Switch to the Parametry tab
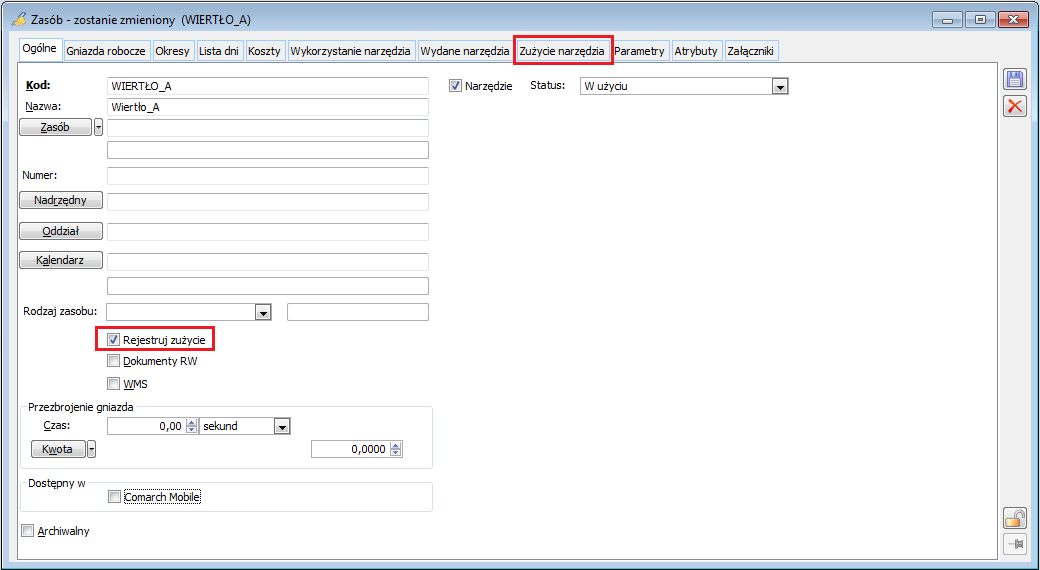This screenshot has height=570, width=1040. click(x=639, y=51)
